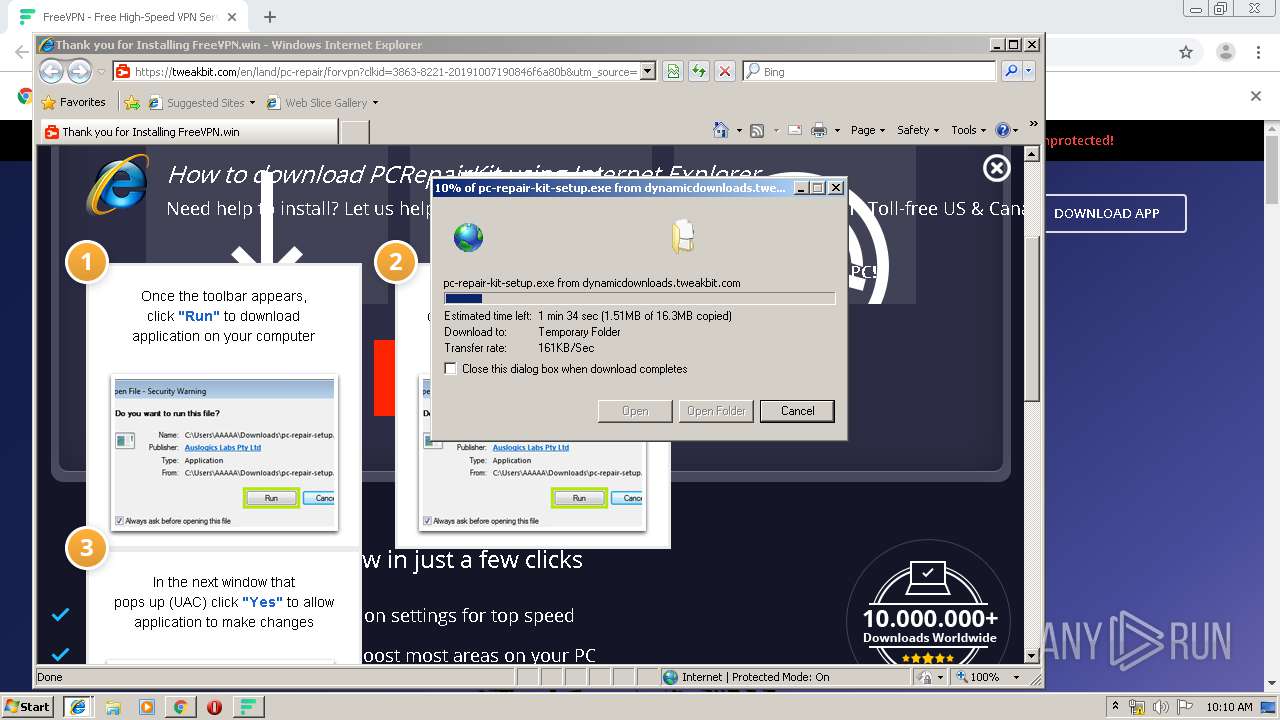
Task: Click the Chrome bookmark star icon
Action: [1186, 52]
